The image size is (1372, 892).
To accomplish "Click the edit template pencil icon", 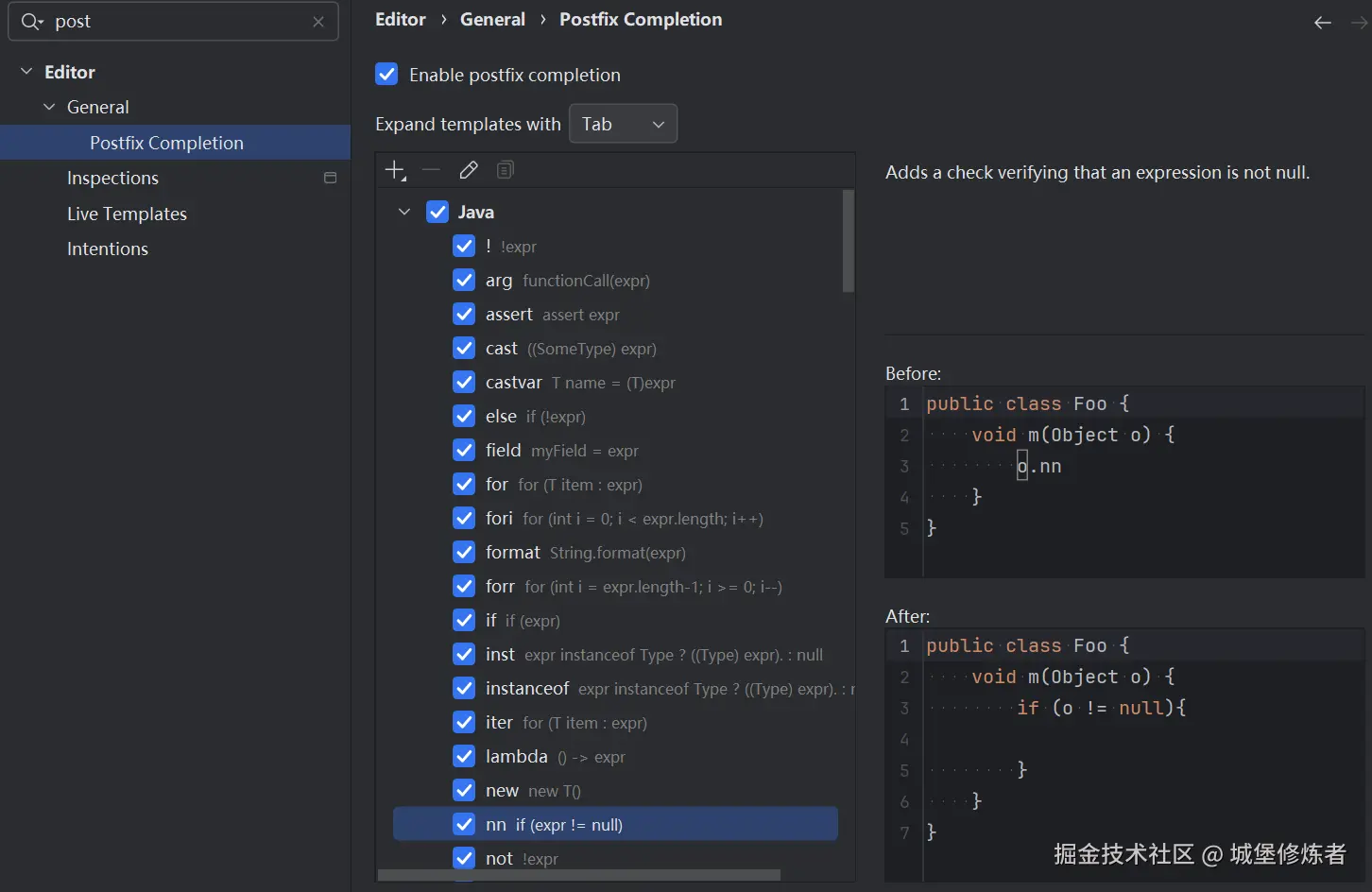I will pyautogui.click(x=469, y=170).
